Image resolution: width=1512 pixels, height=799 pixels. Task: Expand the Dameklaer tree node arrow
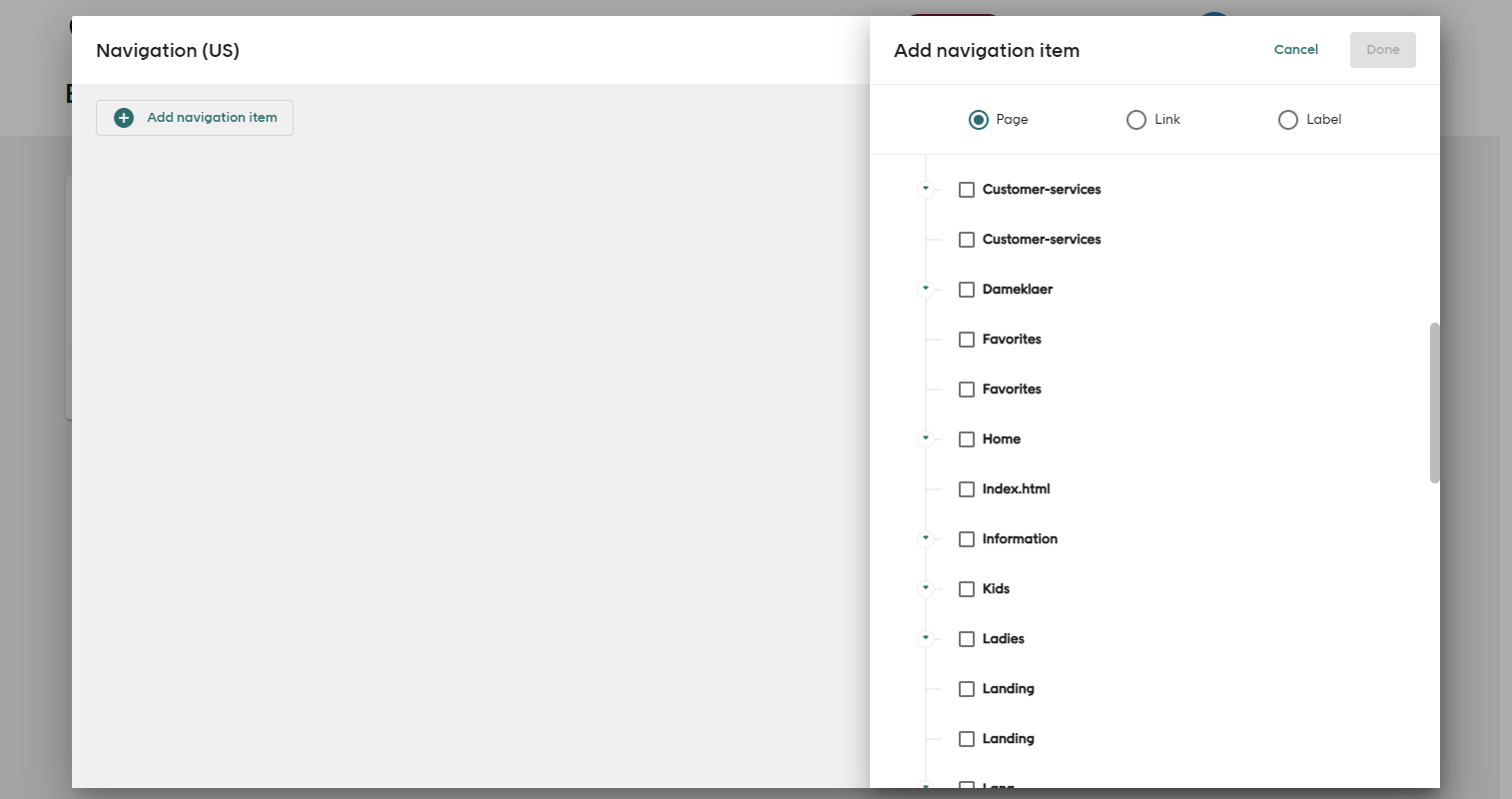pyautogui.click(x=926, y=289)
